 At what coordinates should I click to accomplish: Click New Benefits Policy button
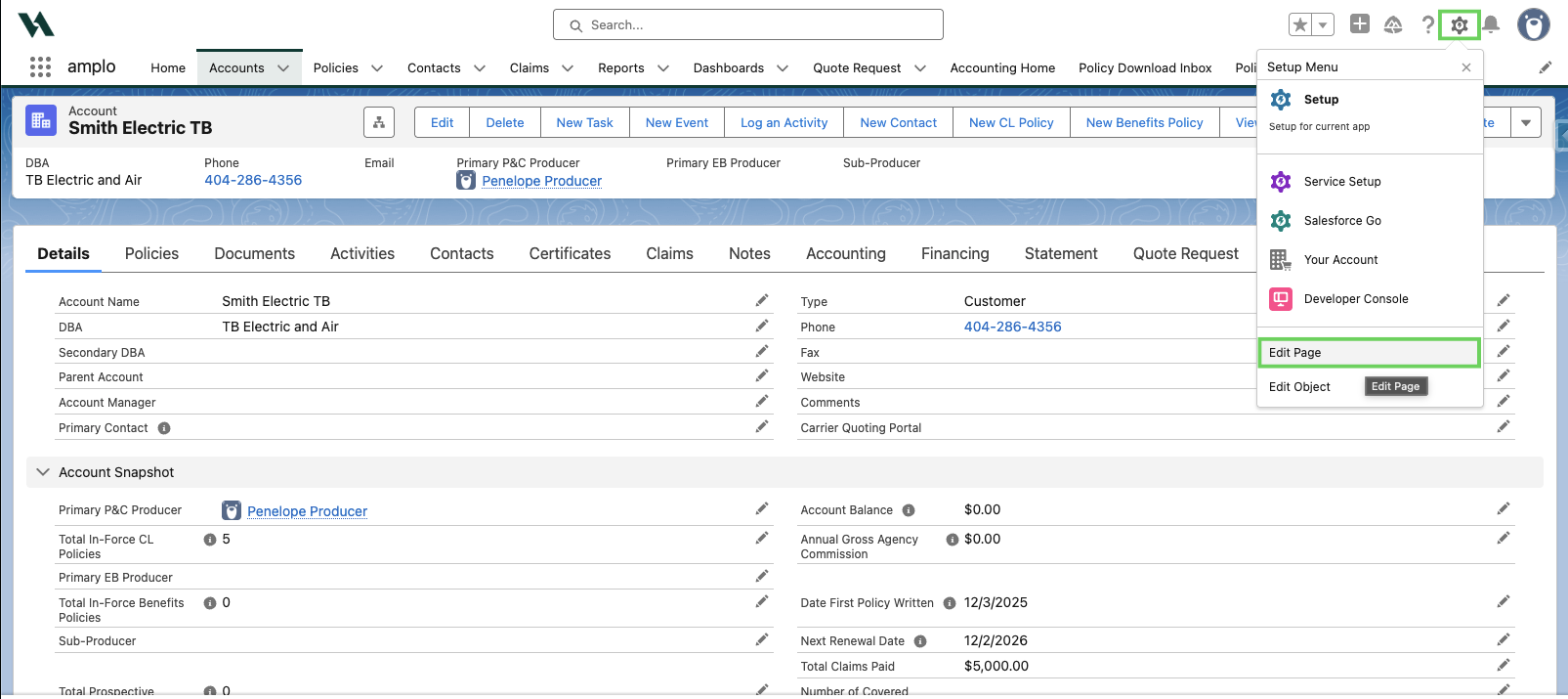(x=1144, y=123)
